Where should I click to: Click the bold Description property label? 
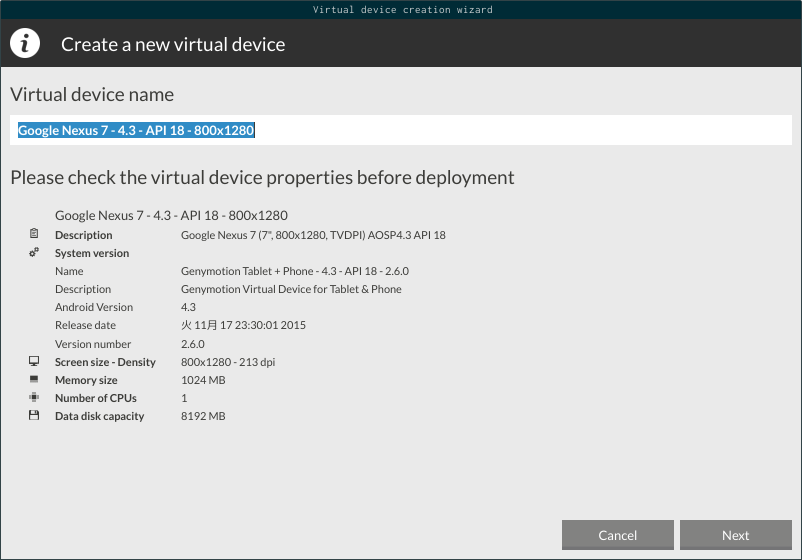(84, 235)
